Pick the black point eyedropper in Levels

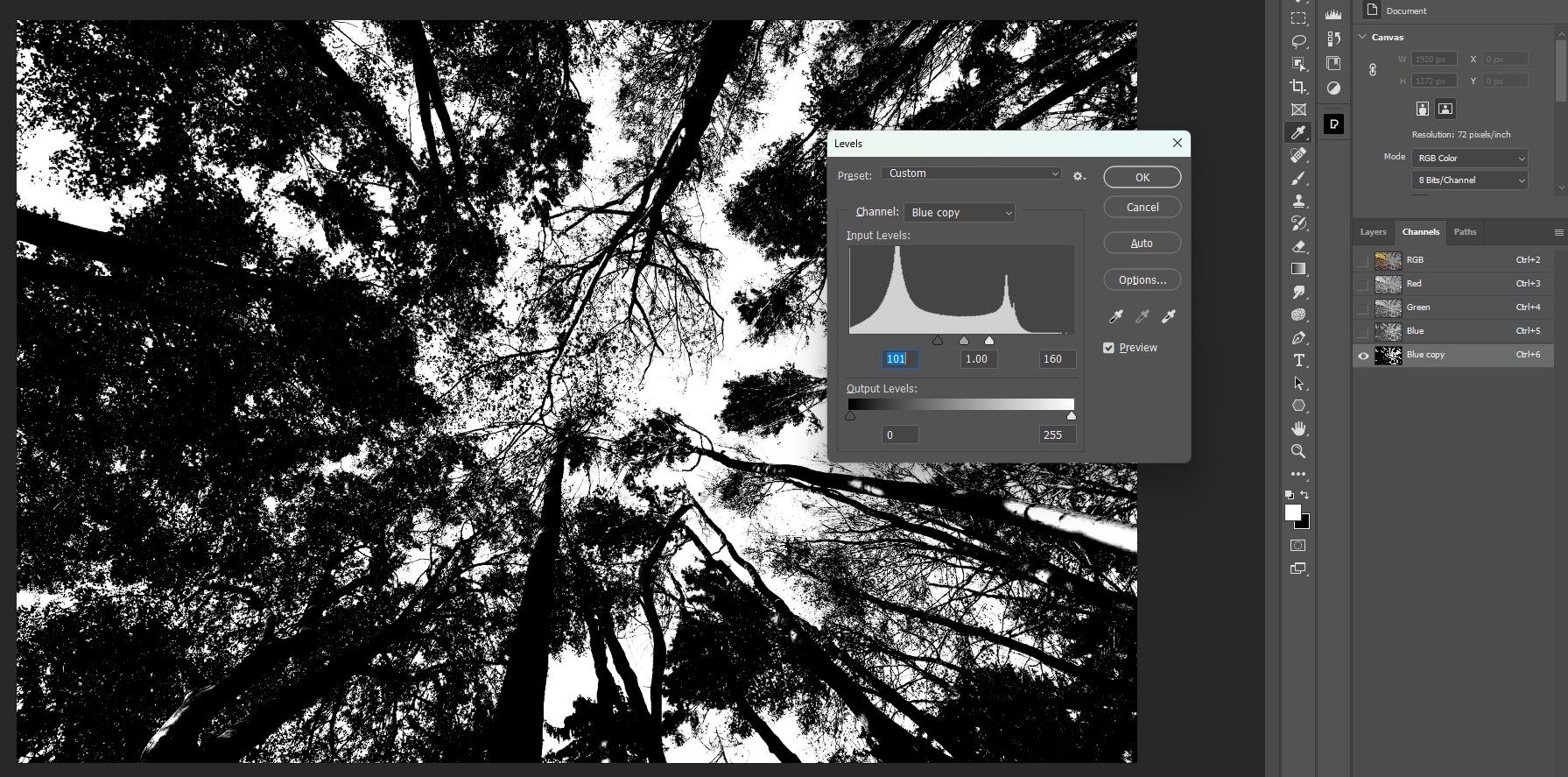(1115, 317)
